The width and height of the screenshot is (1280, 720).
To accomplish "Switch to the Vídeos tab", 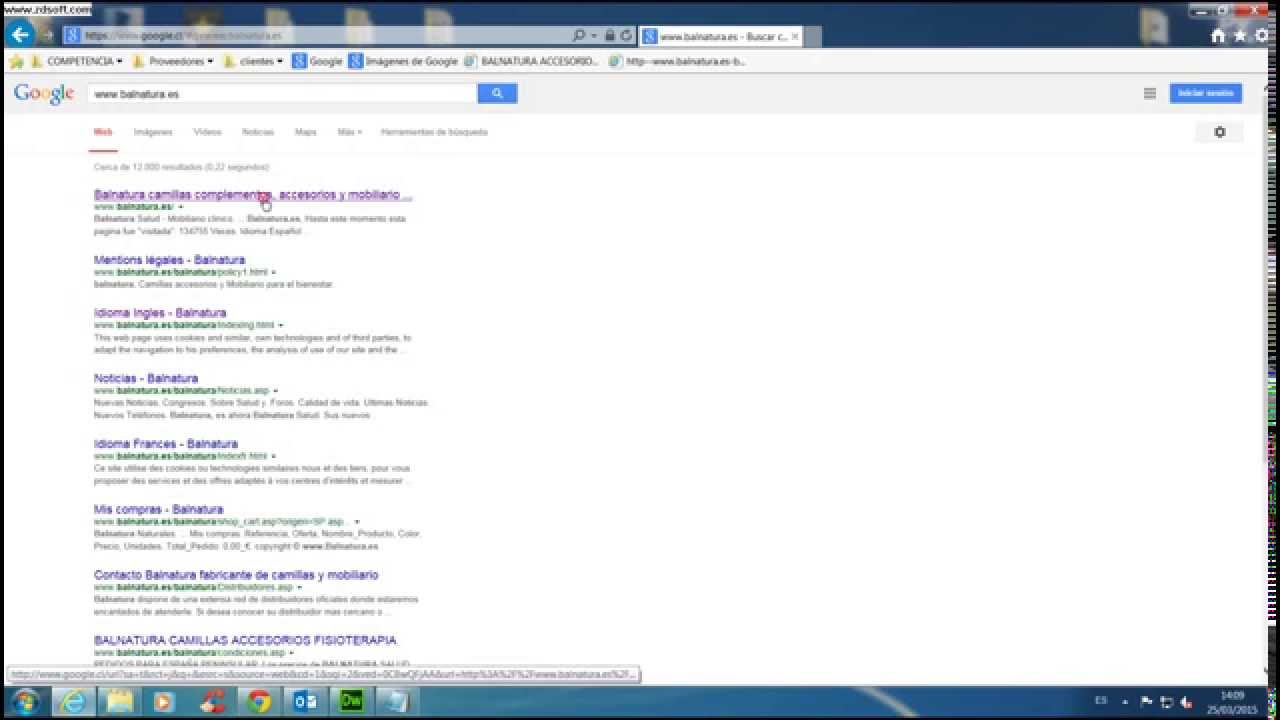I will click(x=207, y=132).
